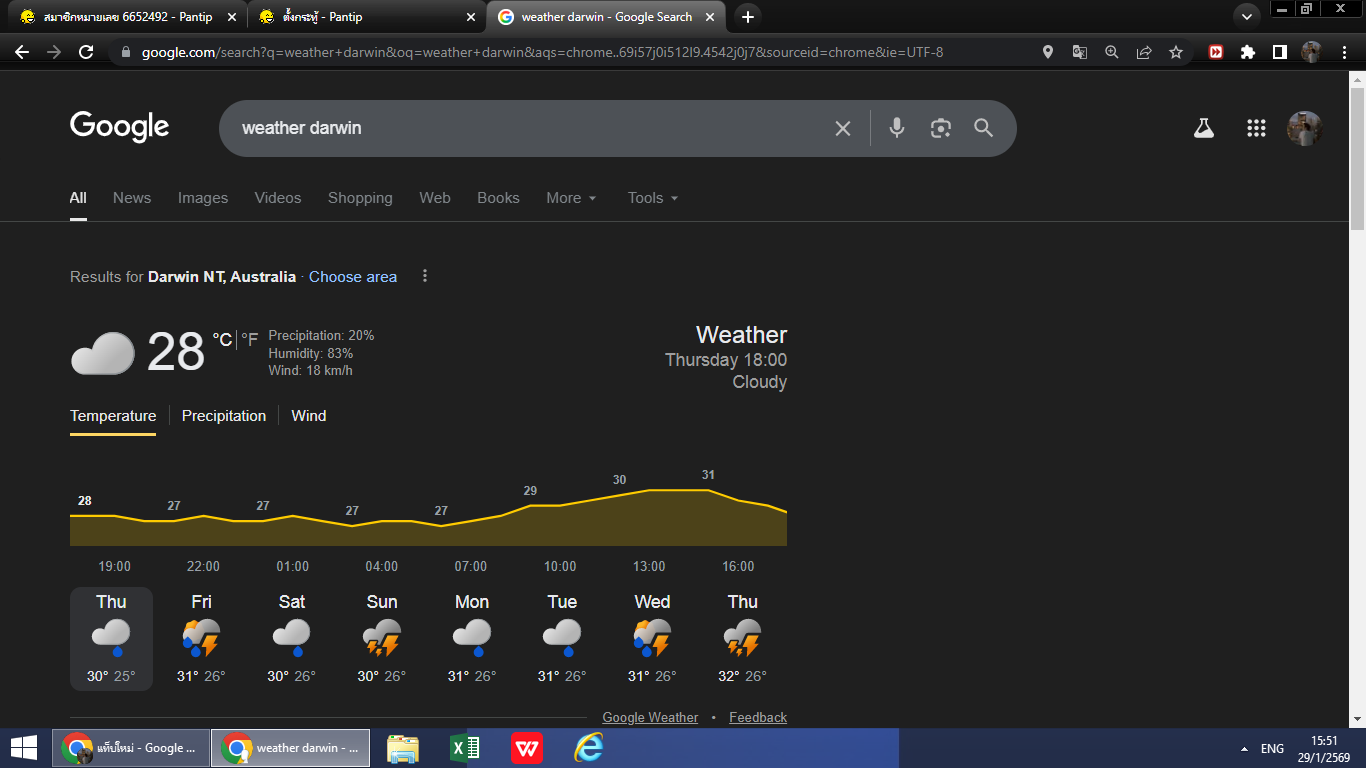Start voice search with the microphone icon
Image resolution: width=1366 pixels, height=768 pixels.
[897, 128]
